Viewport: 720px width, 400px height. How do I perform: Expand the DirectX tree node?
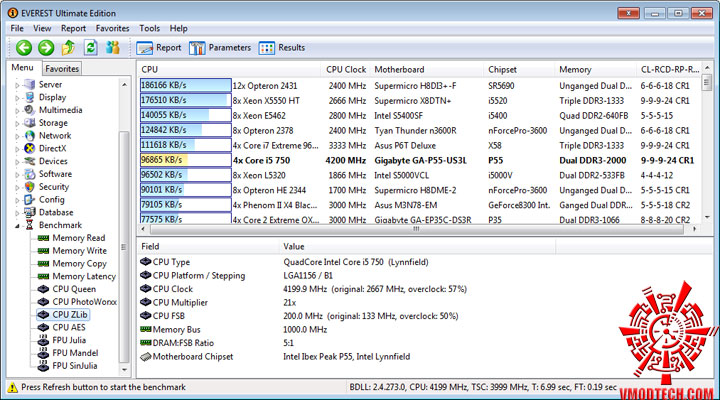click(17, 149)
